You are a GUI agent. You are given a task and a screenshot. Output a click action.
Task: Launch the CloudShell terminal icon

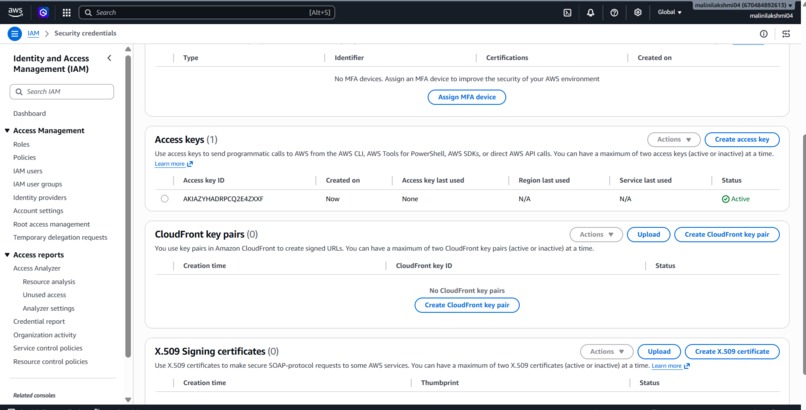pyautogui.click(x=567, y=12)
